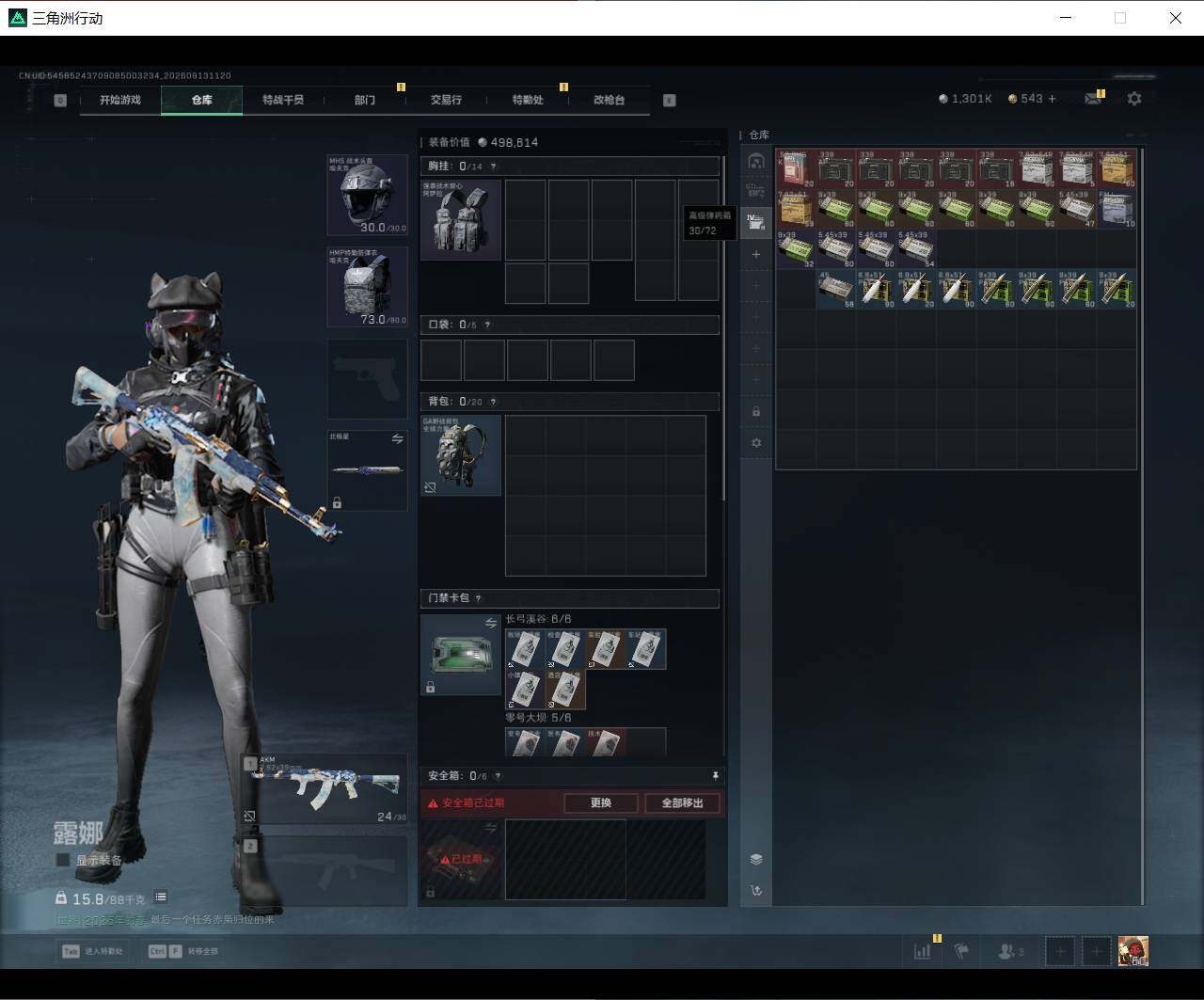Click the empty pistol slot
The image size is (1204, 1000).
pos(367,378)
